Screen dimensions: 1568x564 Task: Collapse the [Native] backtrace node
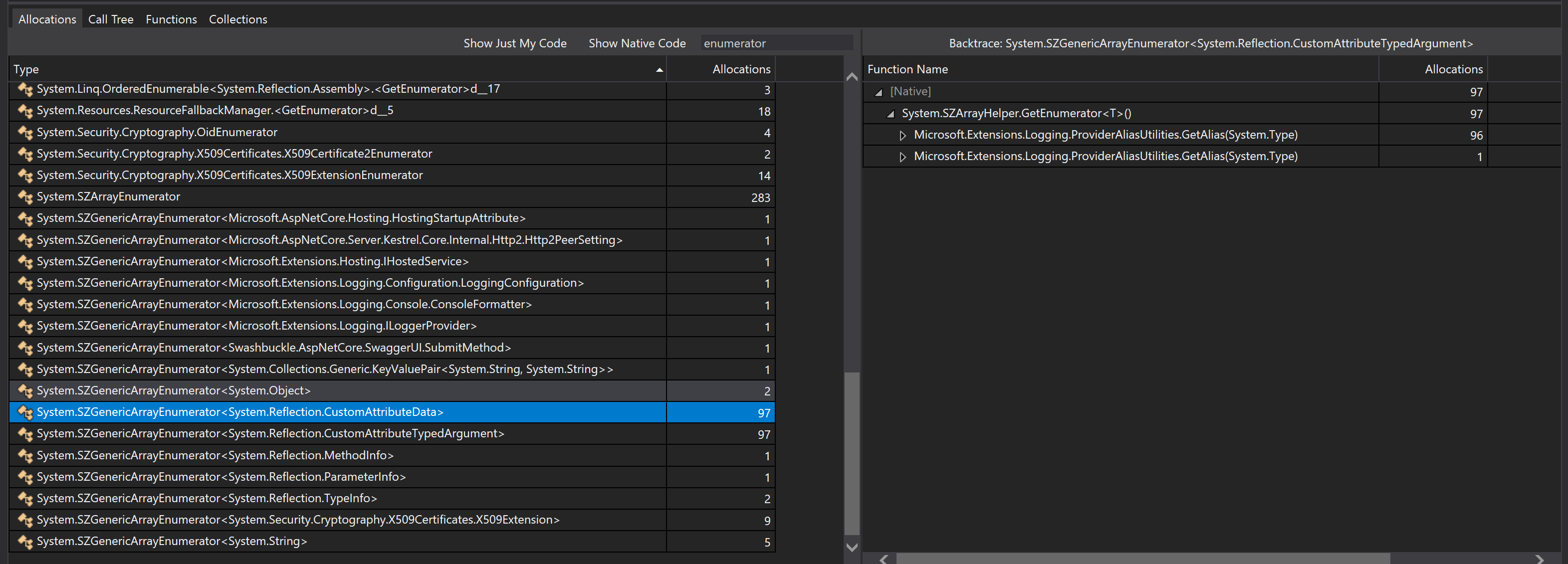click(879, 92)
